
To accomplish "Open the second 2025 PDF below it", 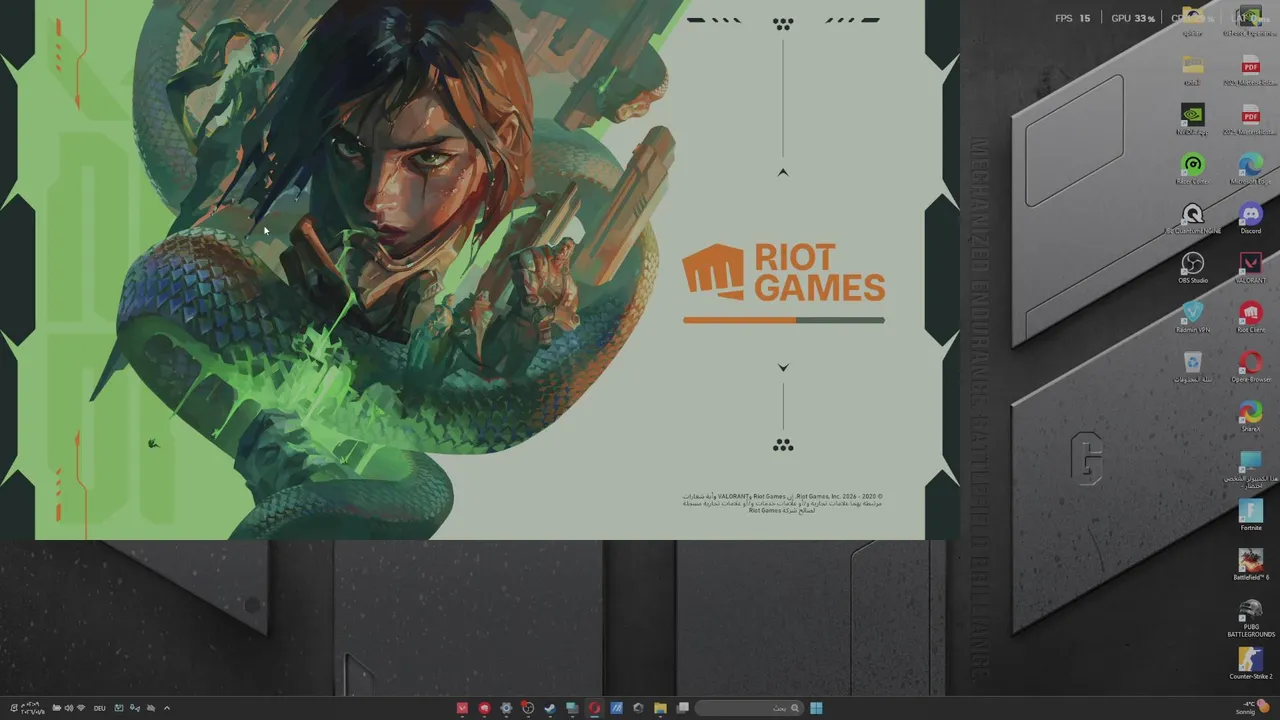I will coord(1250,119).
